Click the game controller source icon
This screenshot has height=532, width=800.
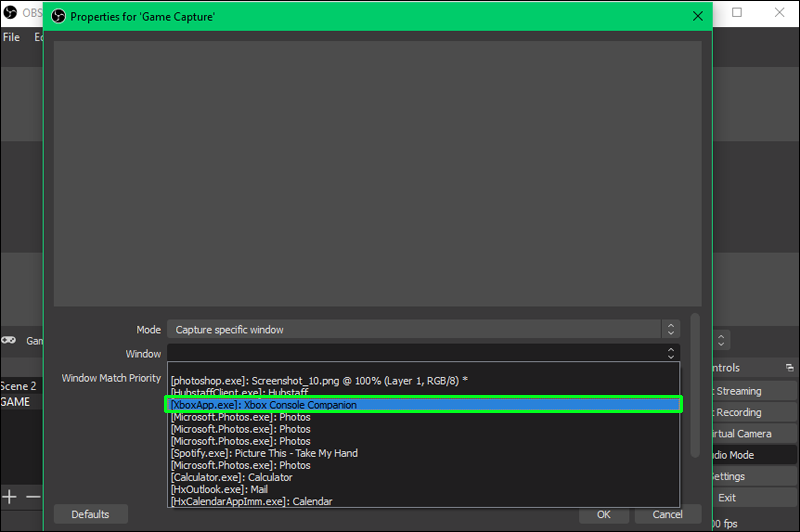[x=8, y=340]
